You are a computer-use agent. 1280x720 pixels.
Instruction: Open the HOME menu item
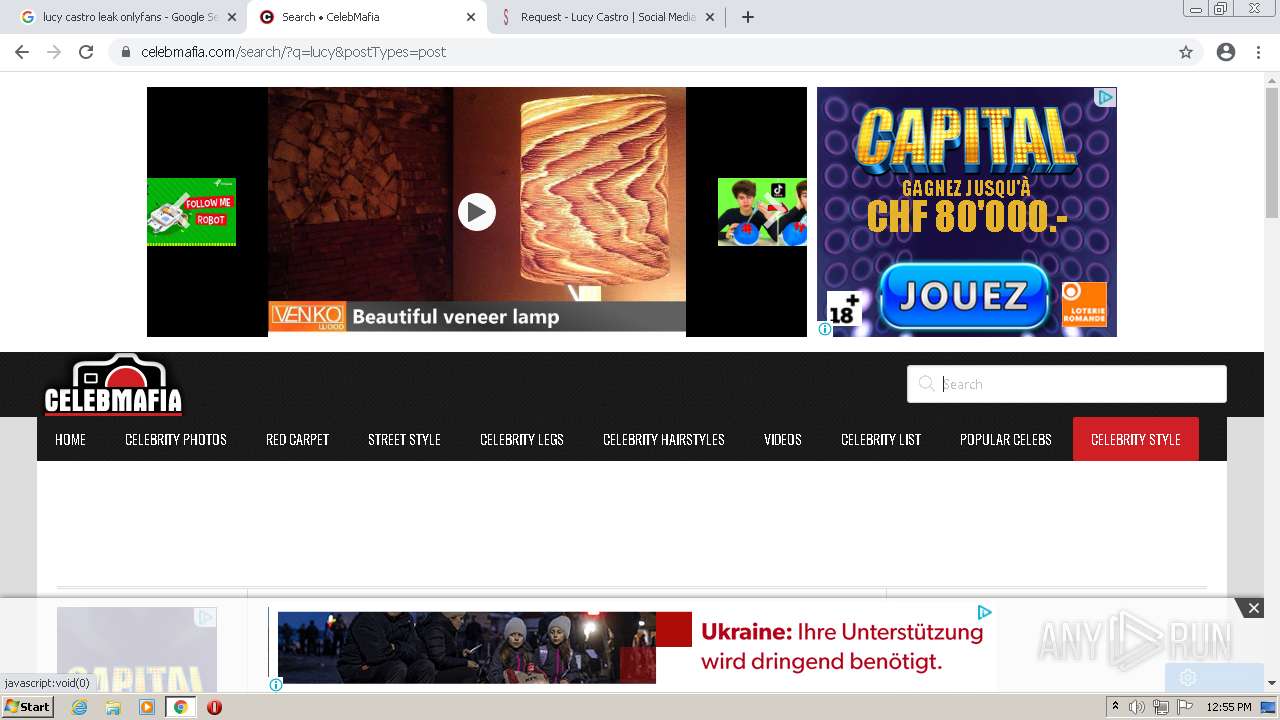click(x=70, y=439)
